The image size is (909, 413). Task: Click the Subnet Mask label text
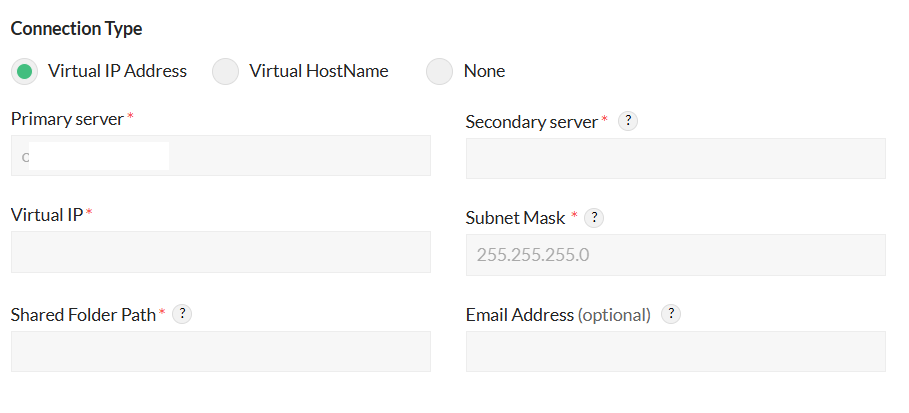(516, 217)
